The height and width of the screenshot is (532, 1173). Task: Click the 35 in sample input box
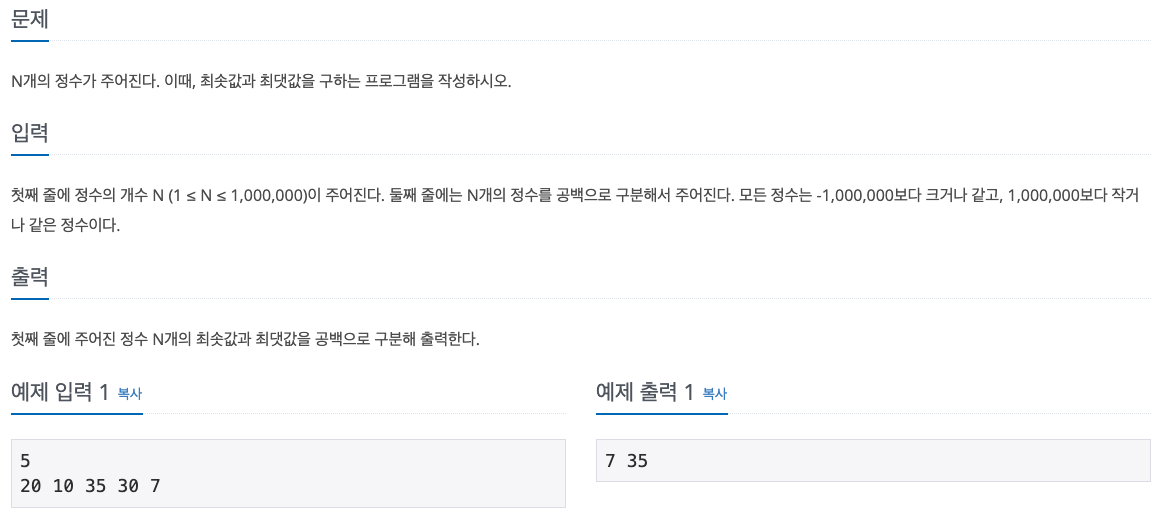(x=97, y=486)
